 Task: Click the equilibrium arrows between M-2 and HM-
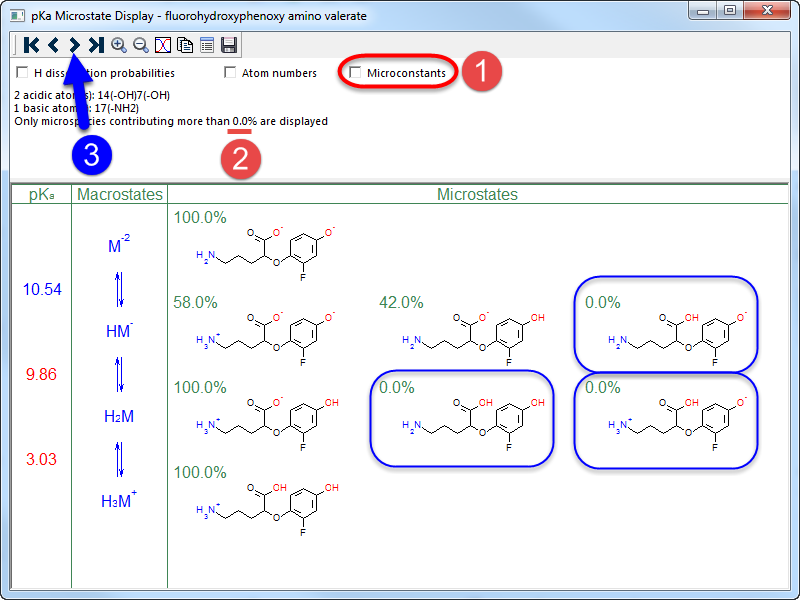click(x=119, y=289)
